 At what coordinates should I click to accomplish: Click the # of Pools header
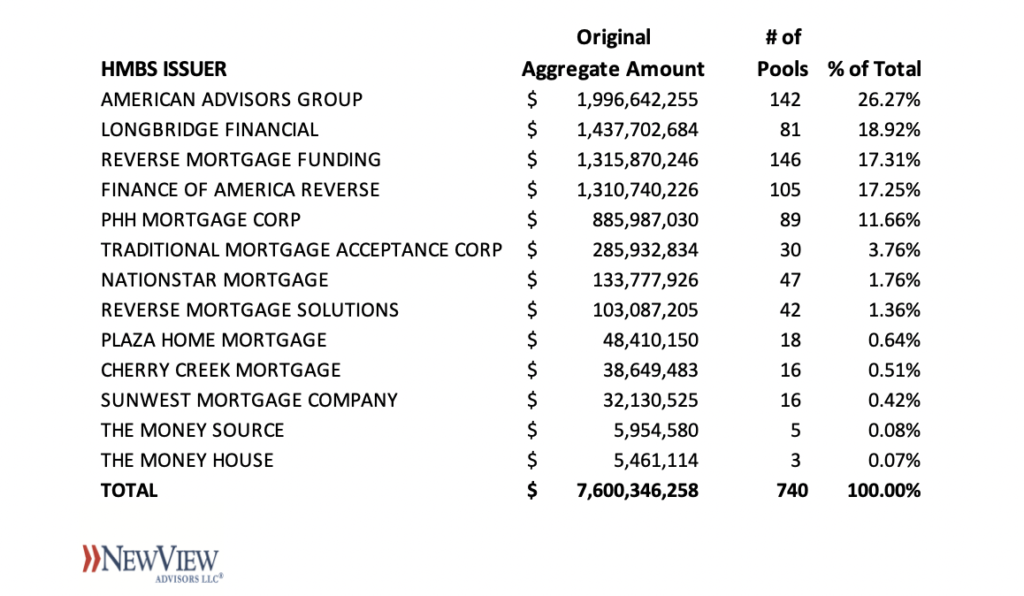[782, 53]
